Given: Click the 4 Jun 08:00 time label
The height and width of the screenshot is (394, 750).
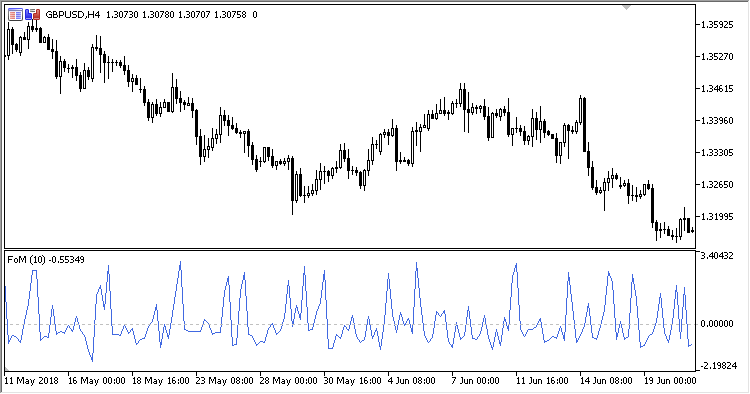Looking at the screenshot, I should [x=412, y=381].
